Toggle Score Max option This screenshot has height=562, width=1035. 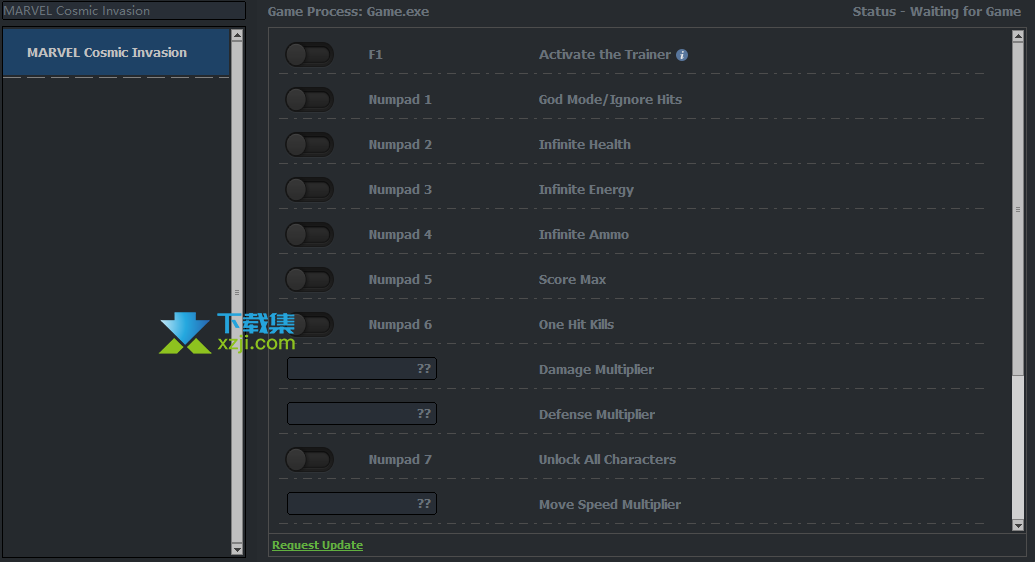(x=309, y=280)
